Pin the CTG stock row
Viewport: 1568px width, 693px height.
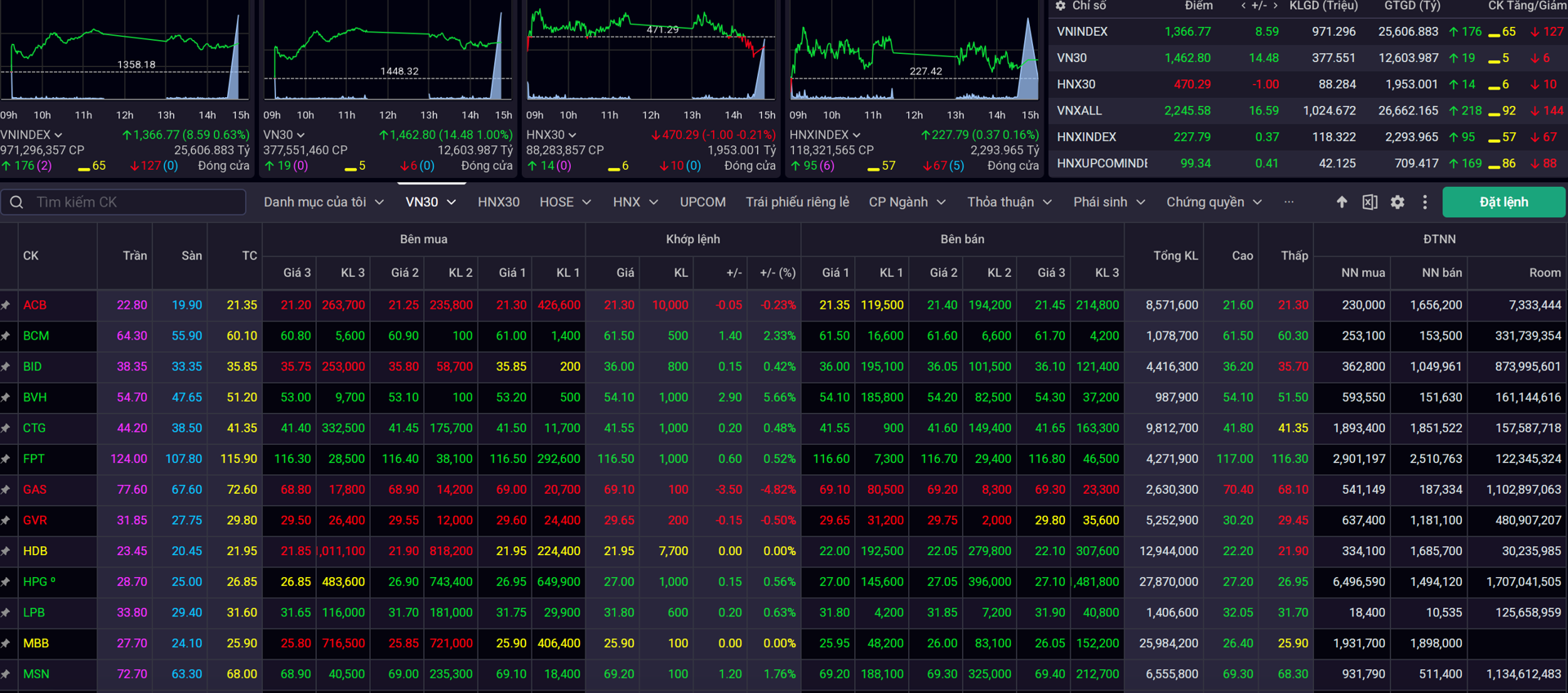pos(6,429)
